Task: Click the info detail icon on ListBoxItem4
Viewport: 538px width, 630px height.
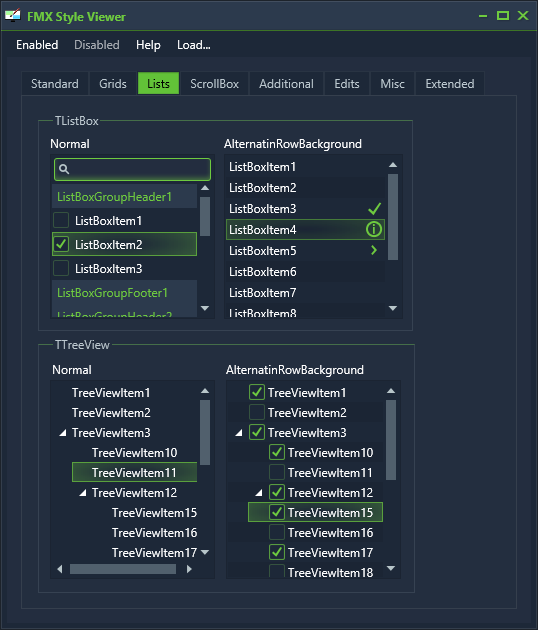Action: [374, 229]
